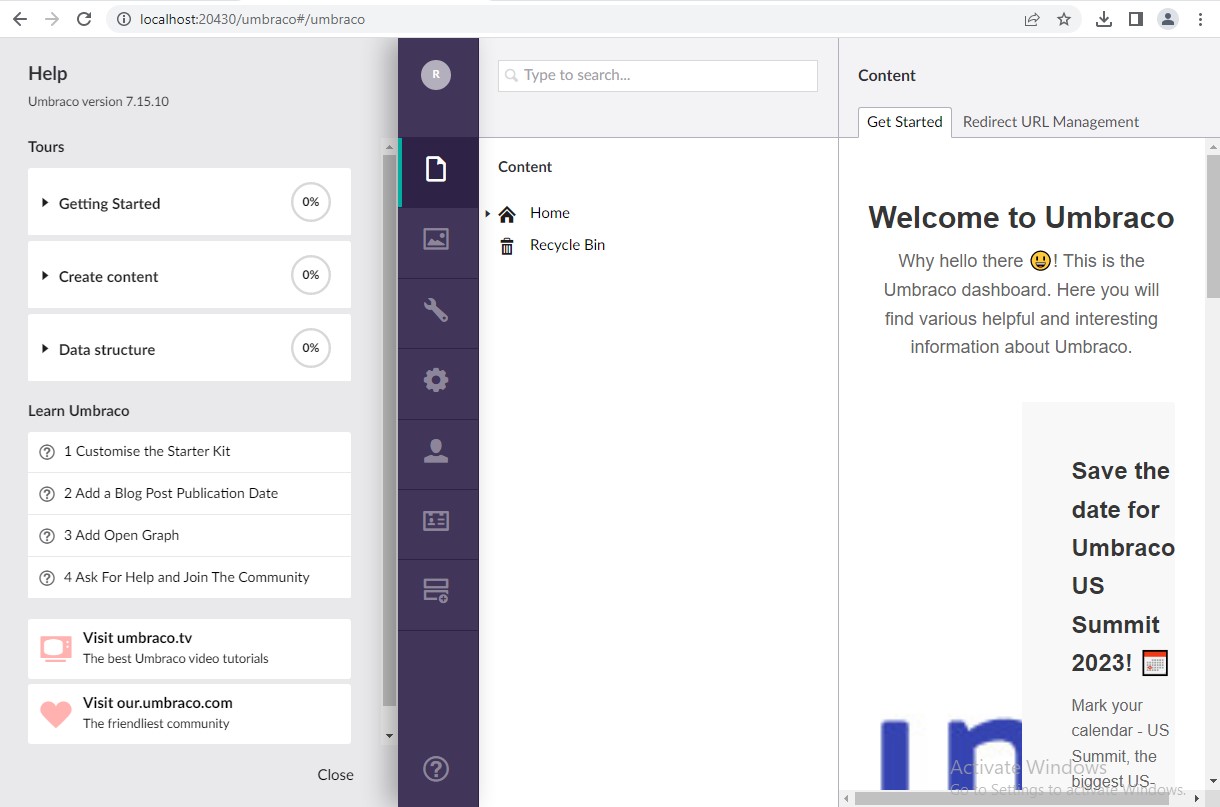This screenshot has width=1220, height=807.
Task: Open the user avatar 'R' profile
Action: tap(436, 75)
